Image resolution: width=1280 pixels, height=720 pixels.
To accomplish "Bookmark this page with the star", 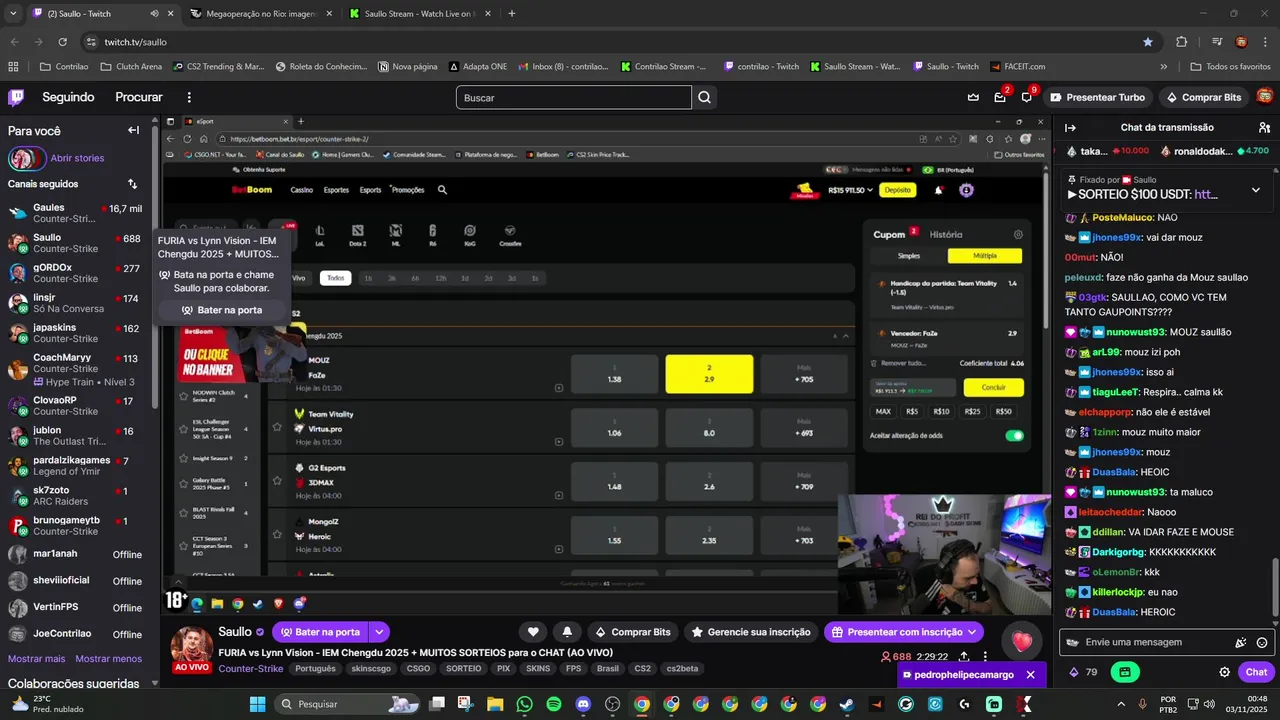I will [x=1148, y=42].
